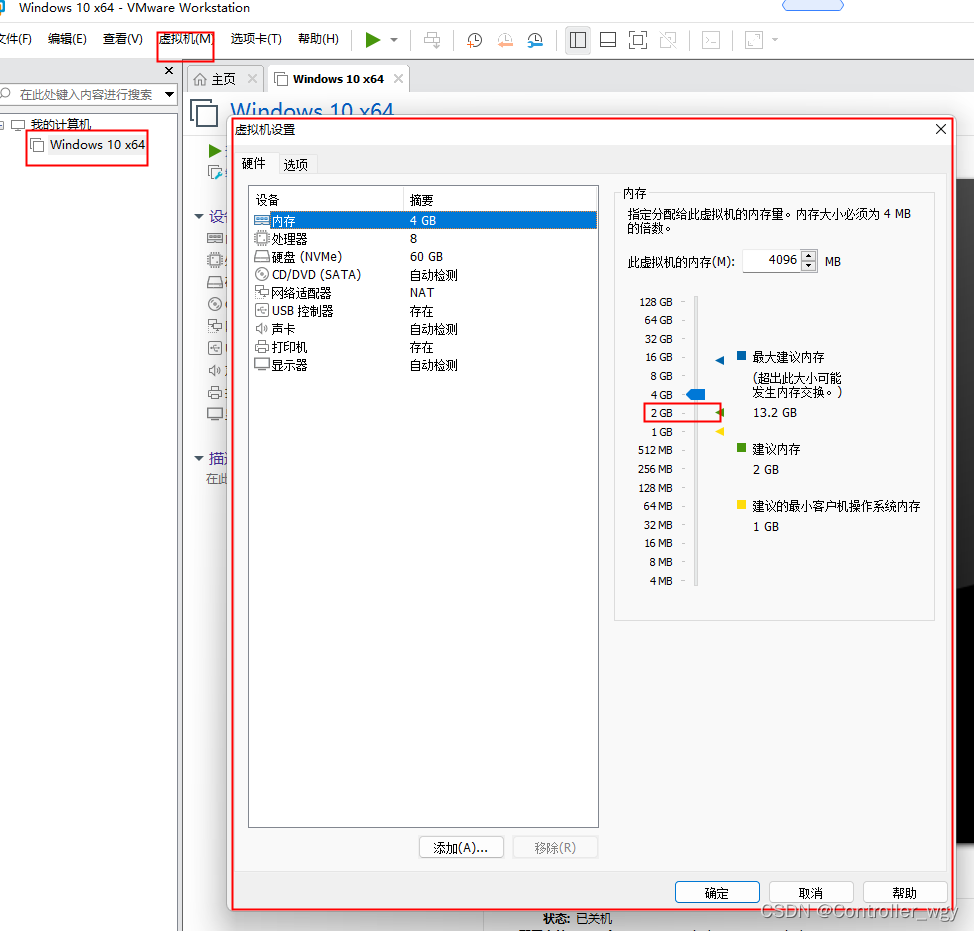Viewport: 974px width, 931px height.
Task: Select the CD/DVD (SATA) device row
Action: click(424, 275)
